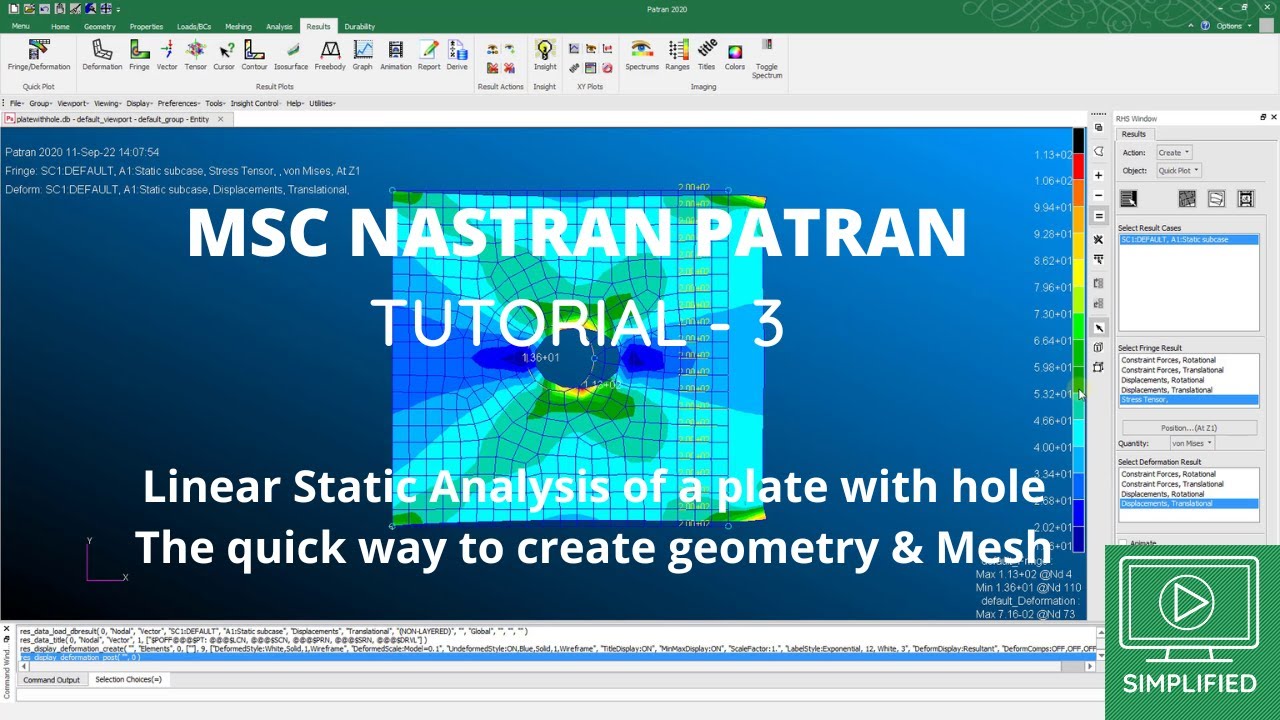Switch to the Analysis ribbon tab

pos(280,27)
